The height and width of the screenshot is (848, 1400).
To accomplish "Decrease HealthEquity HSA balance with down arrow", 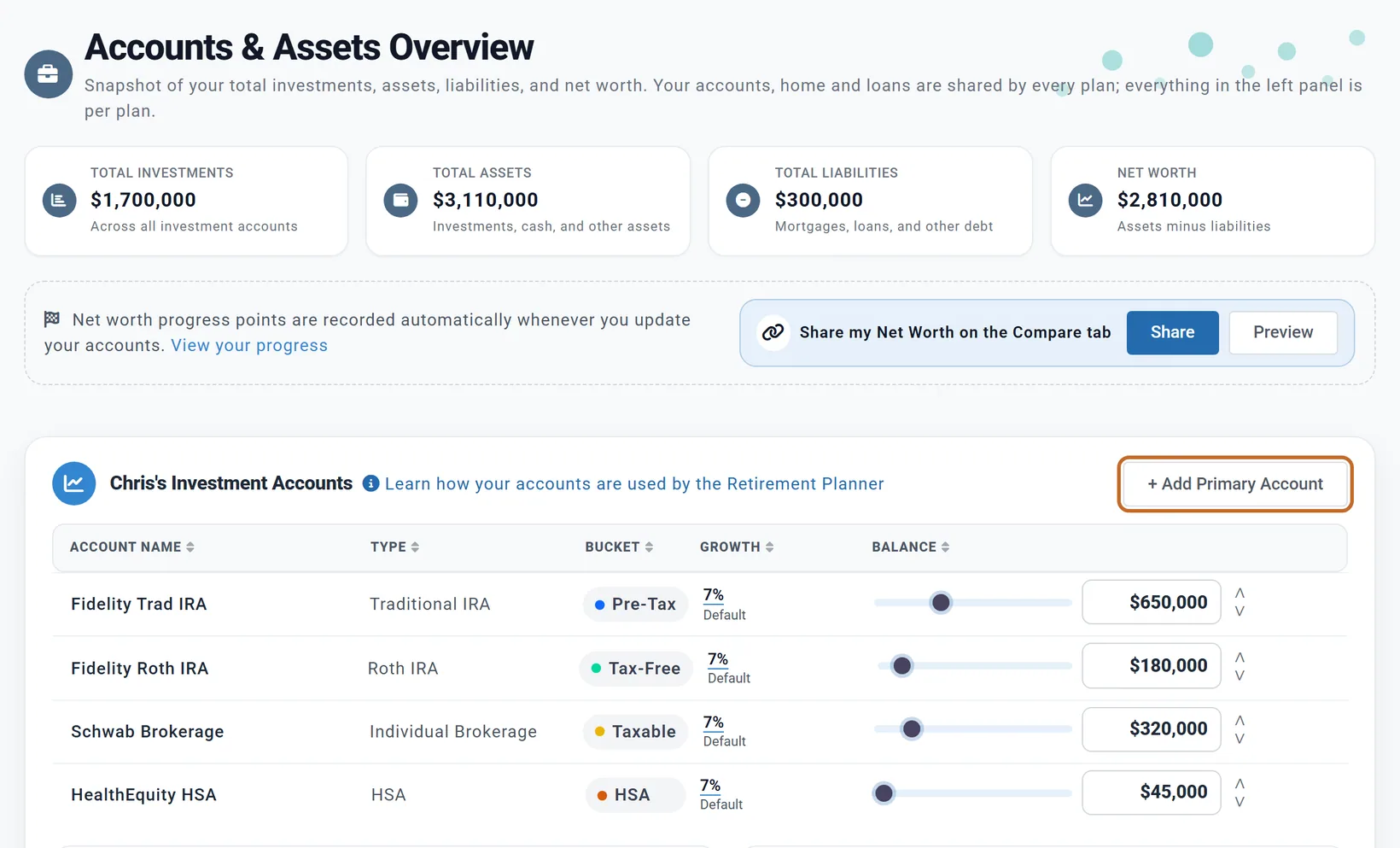I will [1240, 802].
